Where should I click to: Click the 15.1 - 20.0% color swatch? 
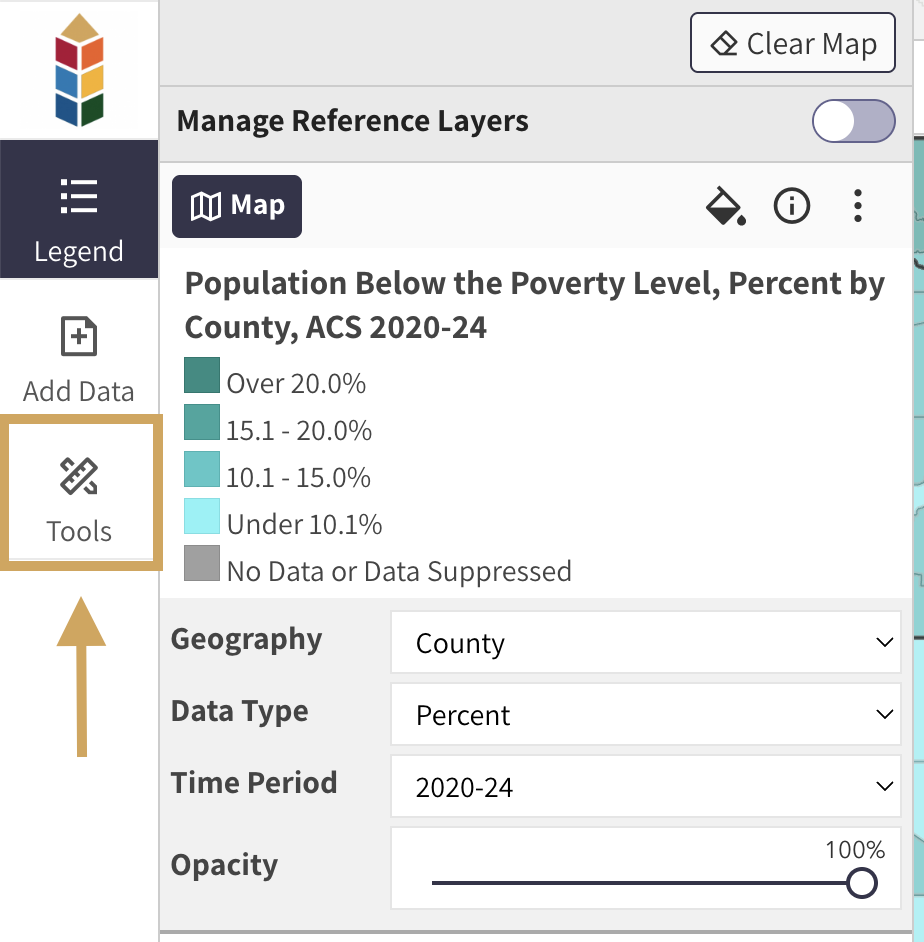tap(202, 422)
